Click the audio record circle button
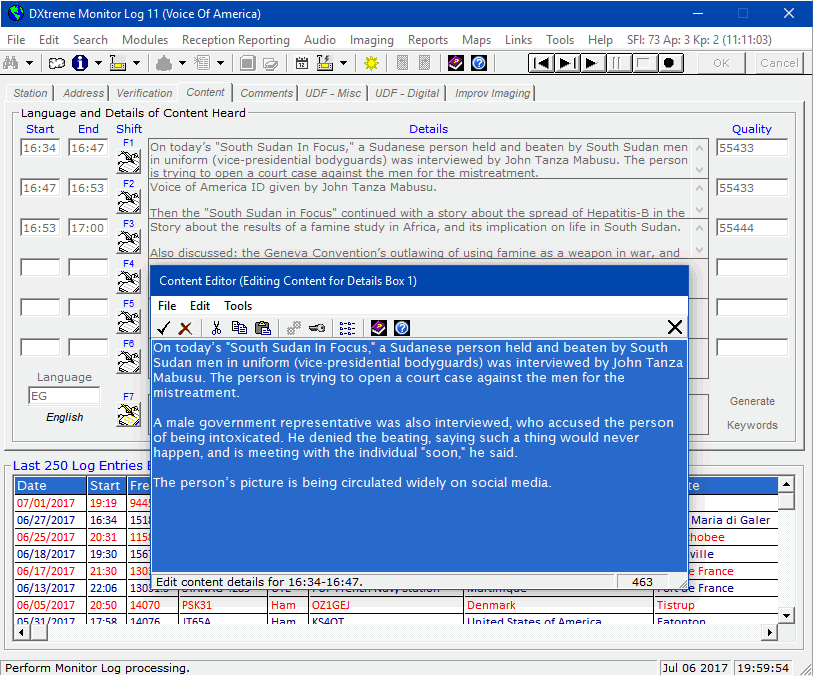The width and height of the screenshot is (813, 676). (669, 63)
